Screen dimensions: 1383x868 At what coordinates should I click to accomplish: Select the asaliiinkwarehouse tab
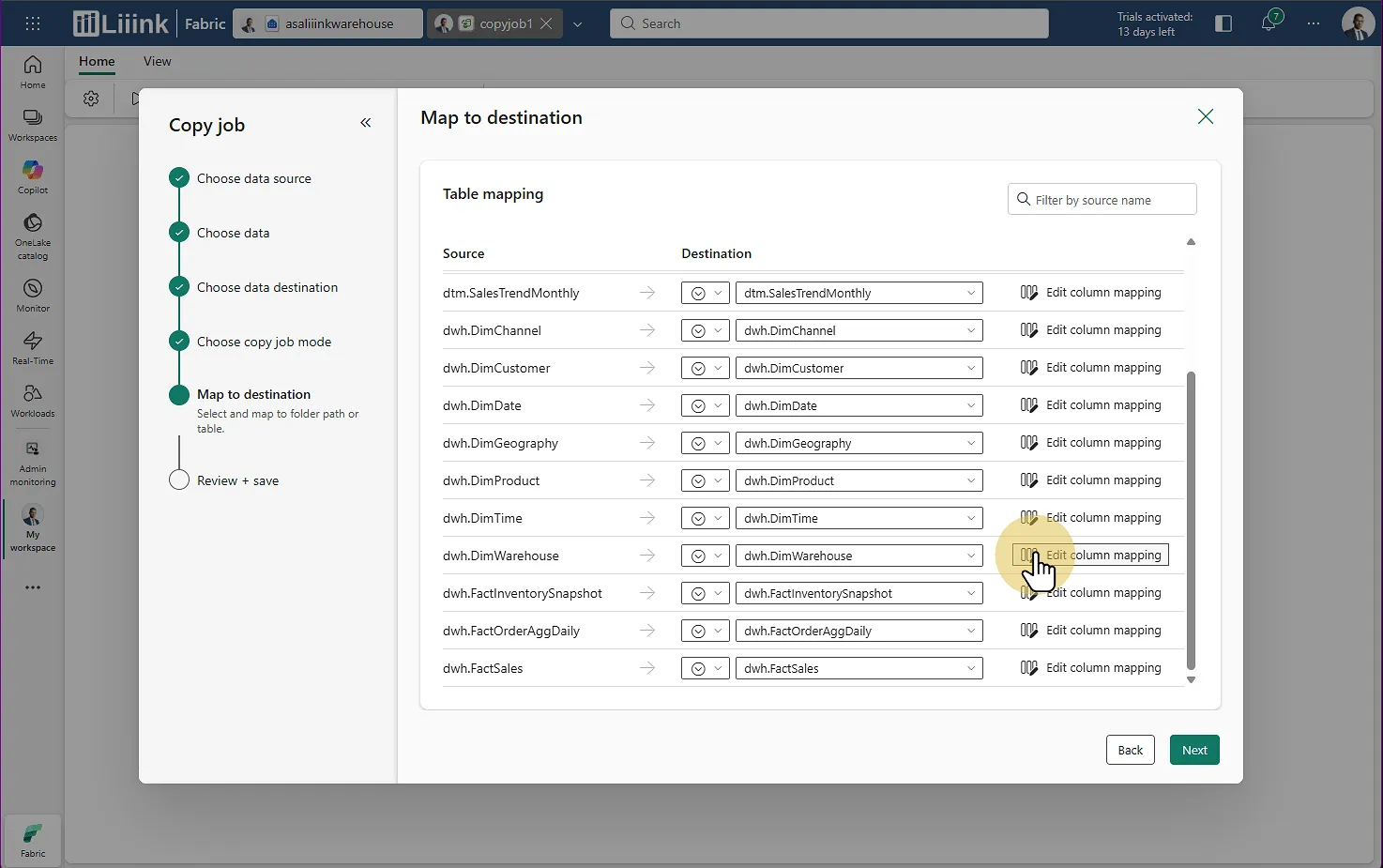[x=328, y=23]
